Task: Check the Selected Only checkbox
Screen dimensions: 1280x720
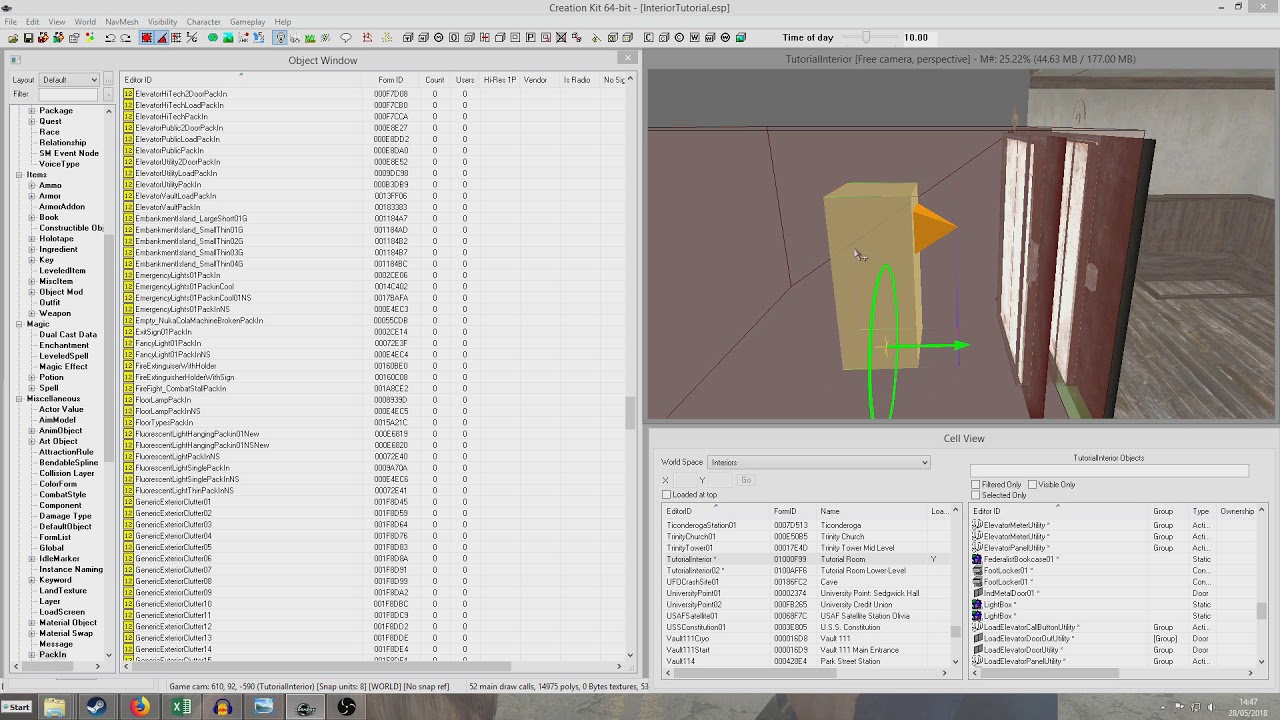Action: 976,495
